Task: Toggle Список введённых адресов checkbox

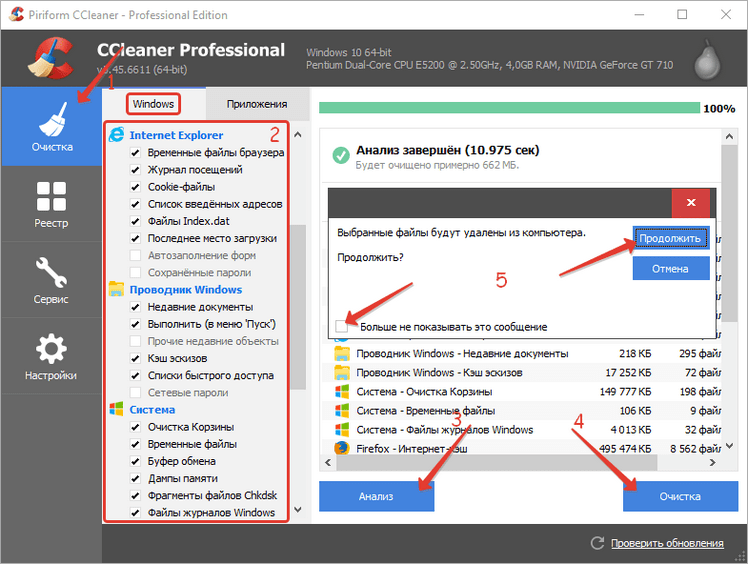Action: [135, 204]
